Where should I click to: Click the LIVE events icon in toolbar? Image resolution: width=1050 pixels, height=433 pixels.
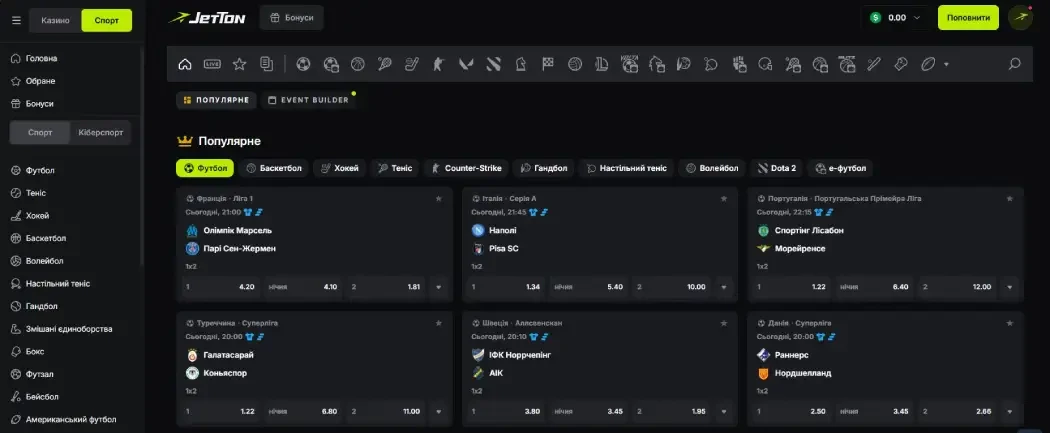pos(212,64)
